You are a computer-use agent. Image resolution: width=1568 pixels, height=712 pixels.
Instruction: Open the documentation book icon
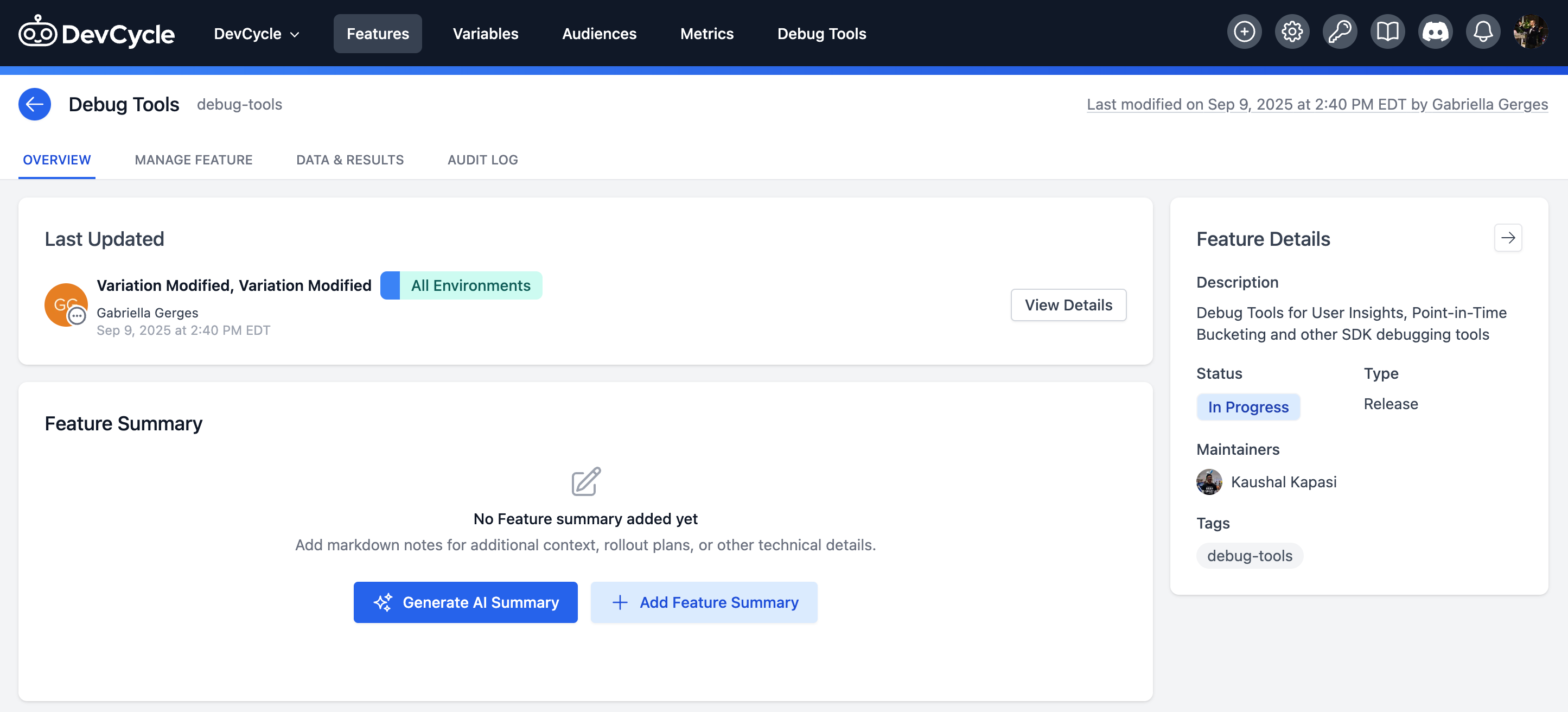[1388, 31]
